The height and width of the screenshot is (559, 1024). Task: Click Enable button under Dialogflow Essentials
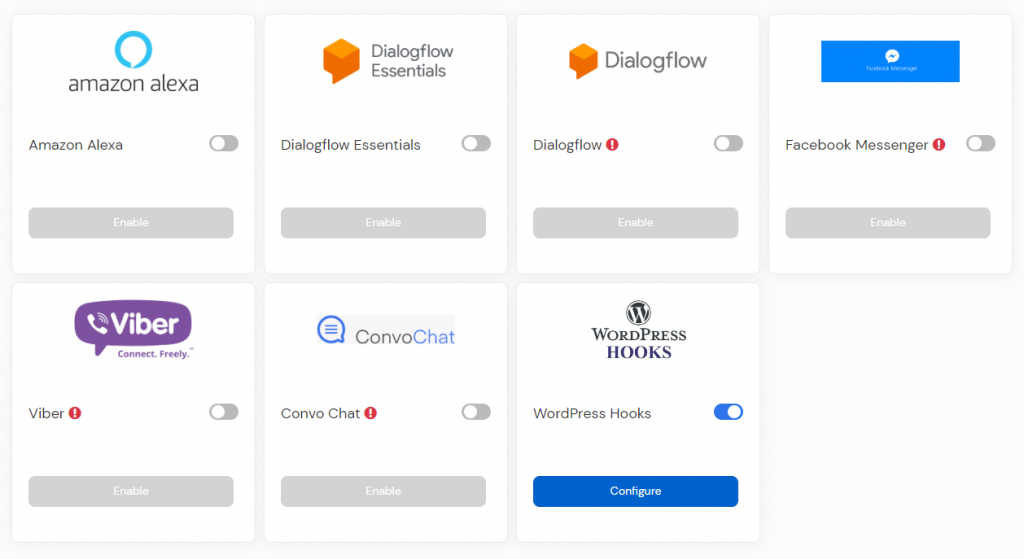(383, 223)
